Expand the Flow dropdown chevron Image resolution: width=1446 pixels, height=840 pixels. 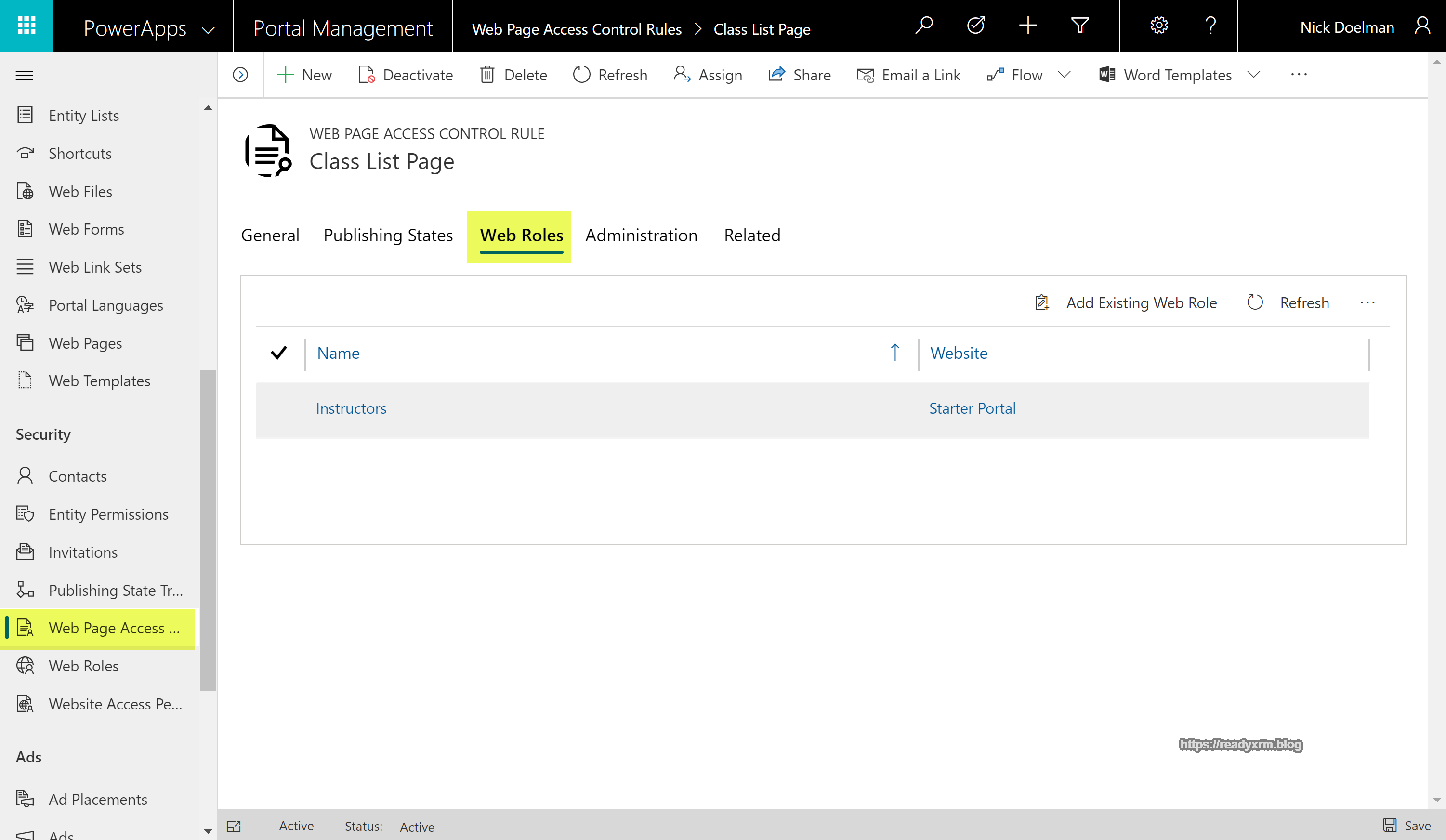1065,75
